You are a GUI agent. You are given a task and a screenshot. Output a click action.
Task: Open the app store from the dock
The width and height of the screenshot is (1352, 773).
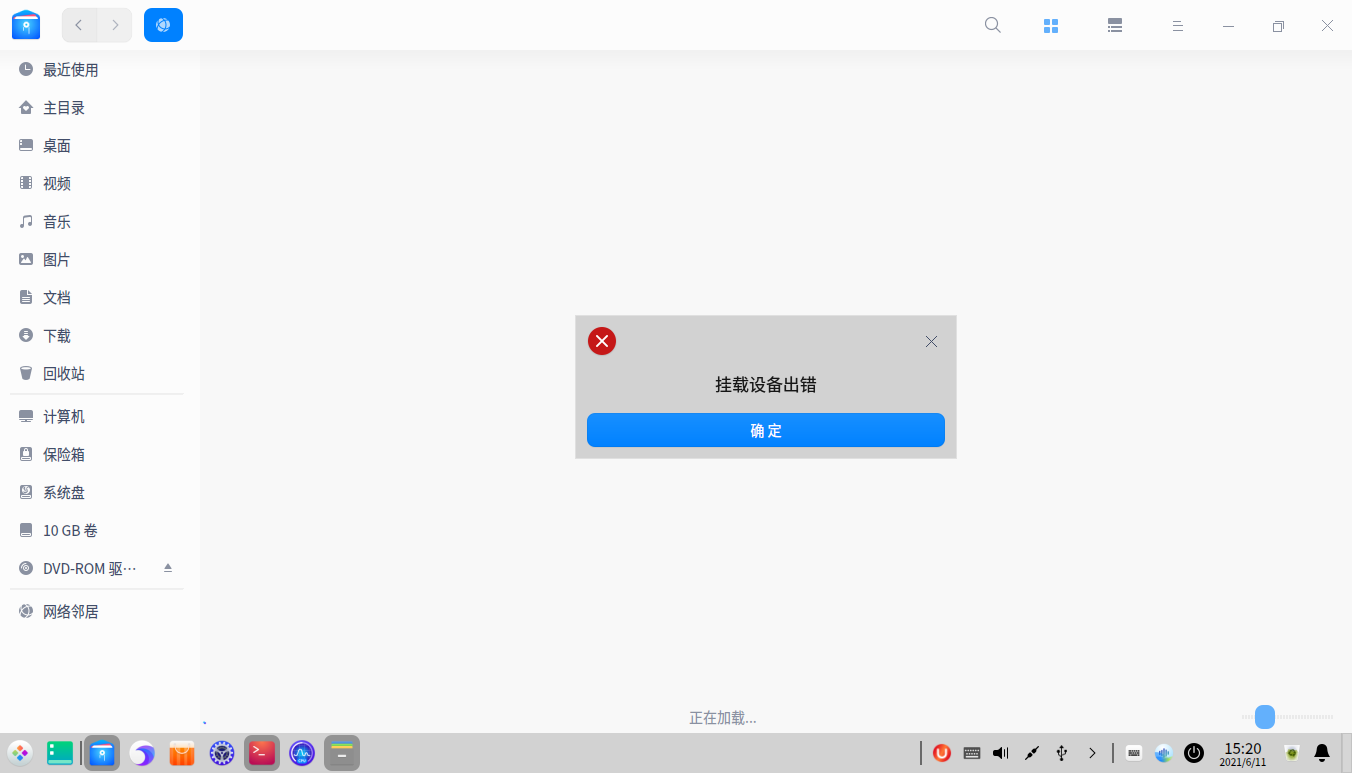pyautogui.click(x=182, y=753)
